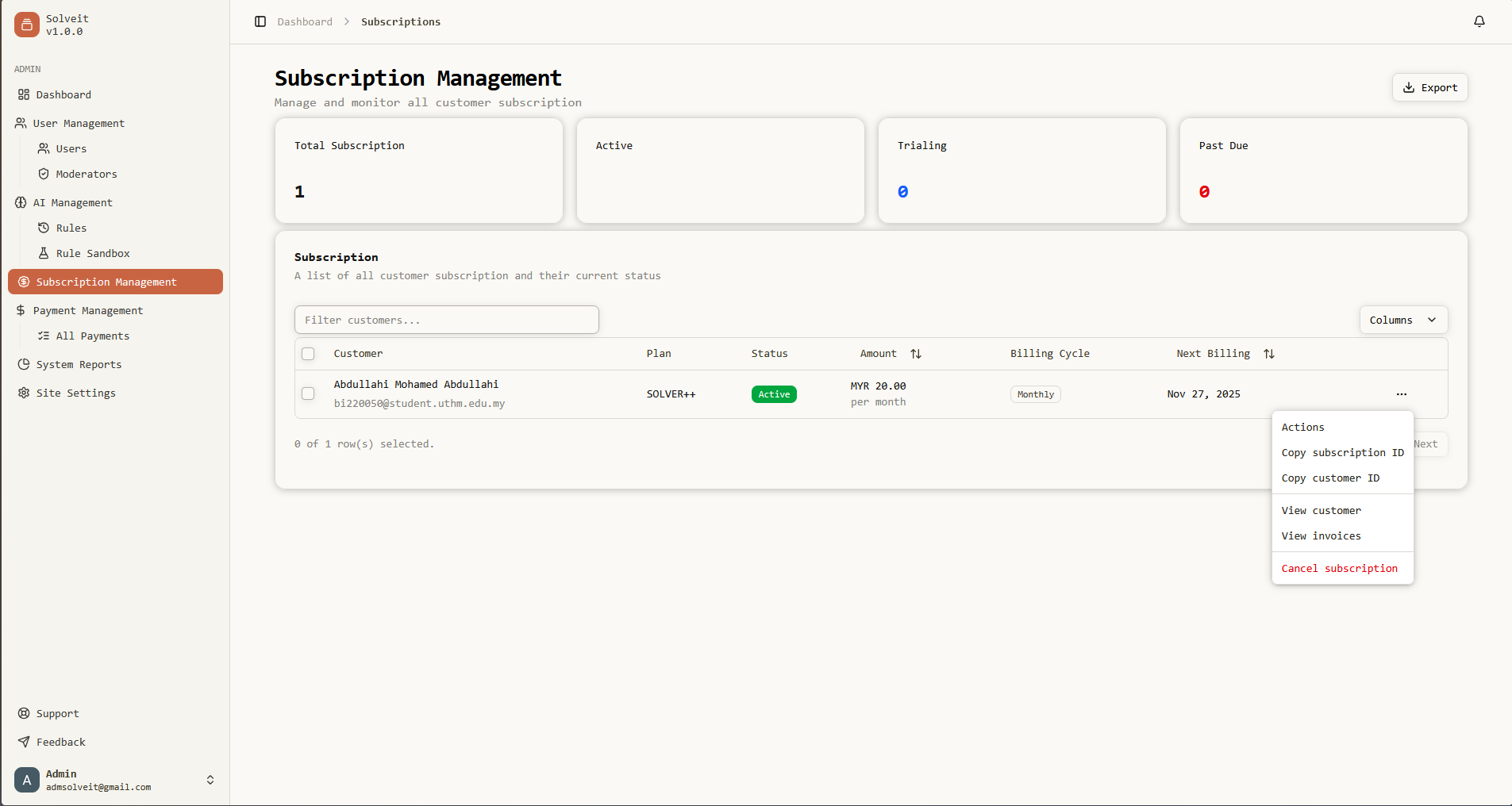Click the Moderators shield icon
Image resolution: width=1512 pixels, height=806 pixels.
point(43,174)
